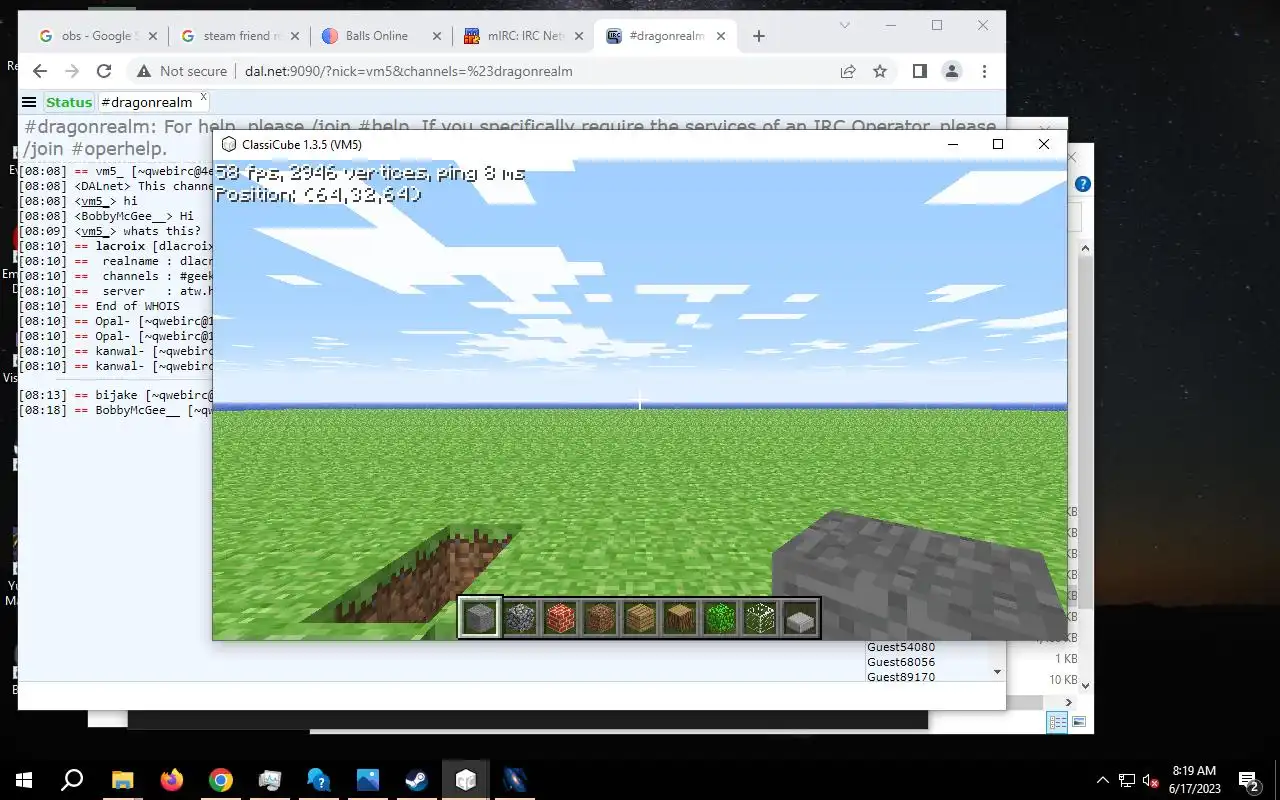Click File Explorer scroll down arrow
The height and width of the screenshot is (800, 1280).
(1085, 685)
